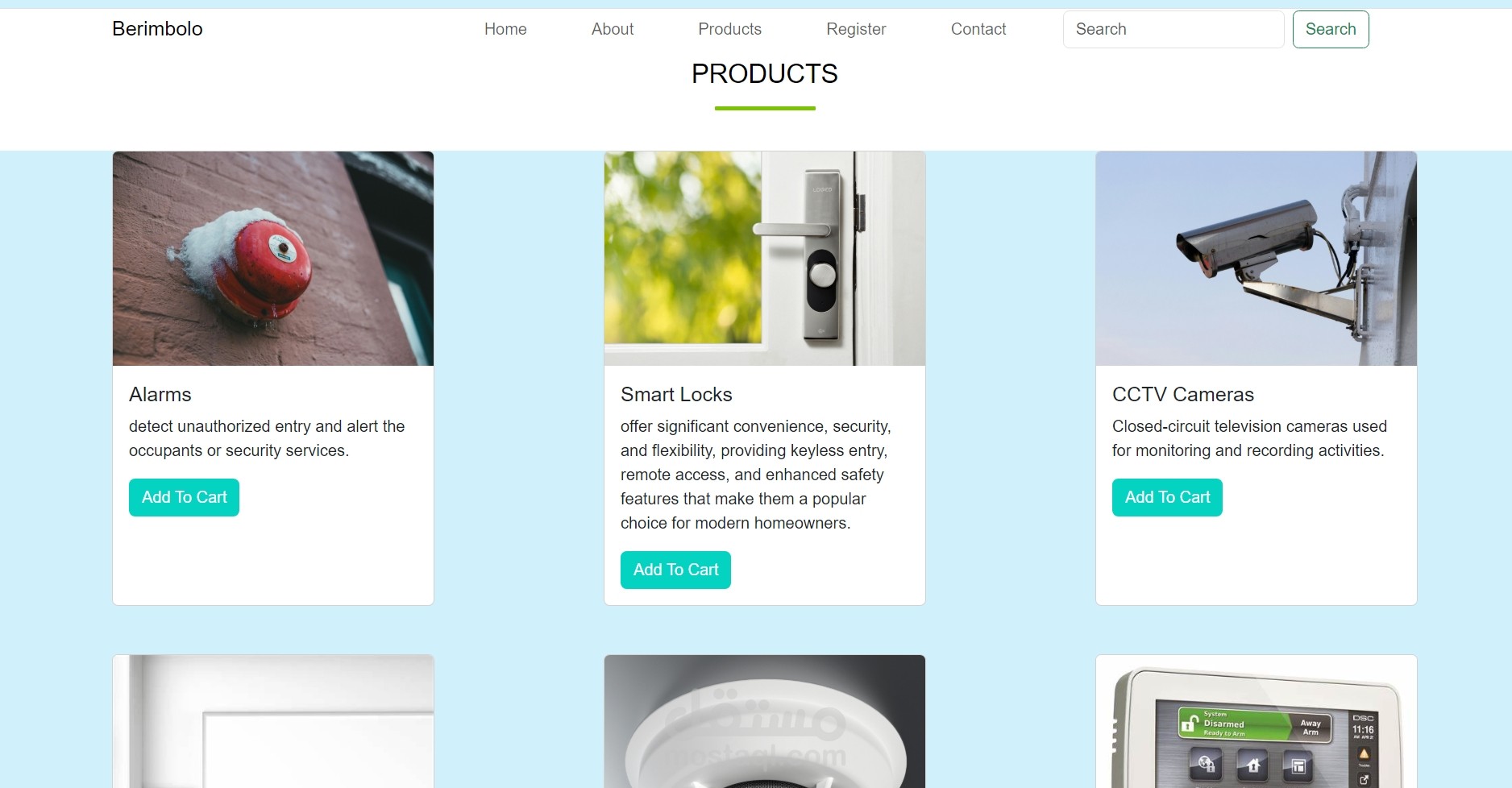Image resolution: width=1512 pixels, height=788 pixels.
Task: Add CCTV Cameras to the cart
Action: (1167, 497)
